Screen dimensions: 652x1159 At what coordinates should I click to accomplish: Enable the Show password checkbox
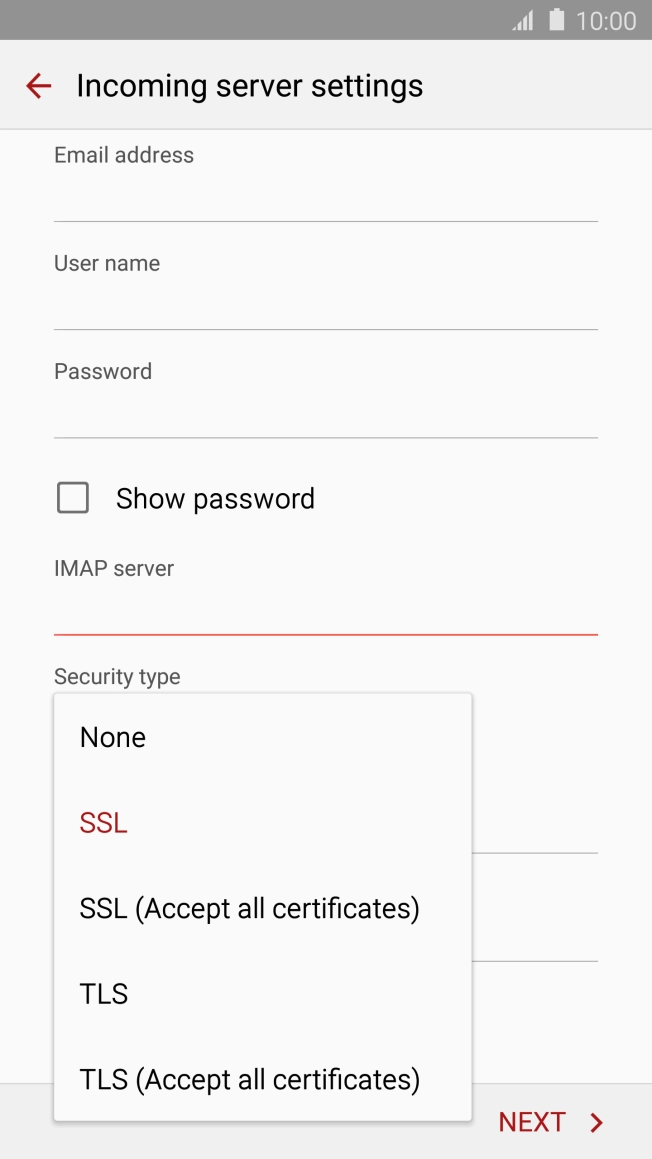[x=72, y=497]
